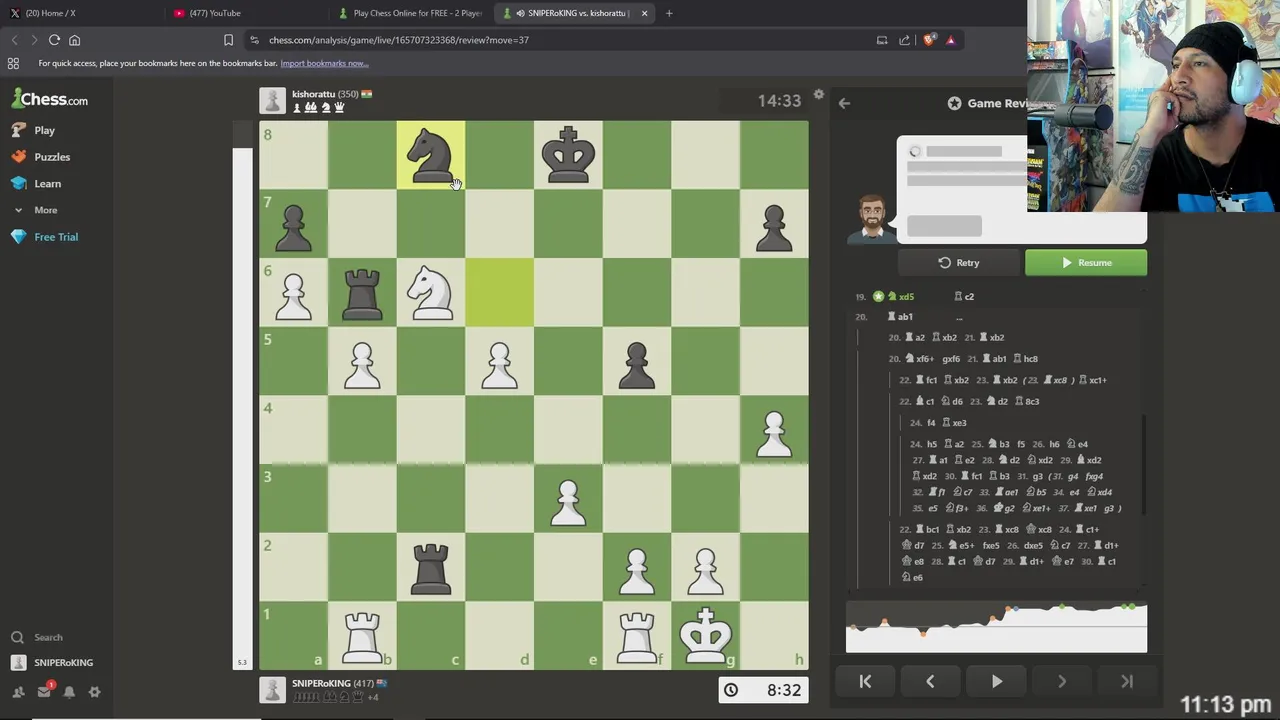Open board settings gear icon
Image resolution: width=1280 pixels, height=720 pixels.
[818, 95]
